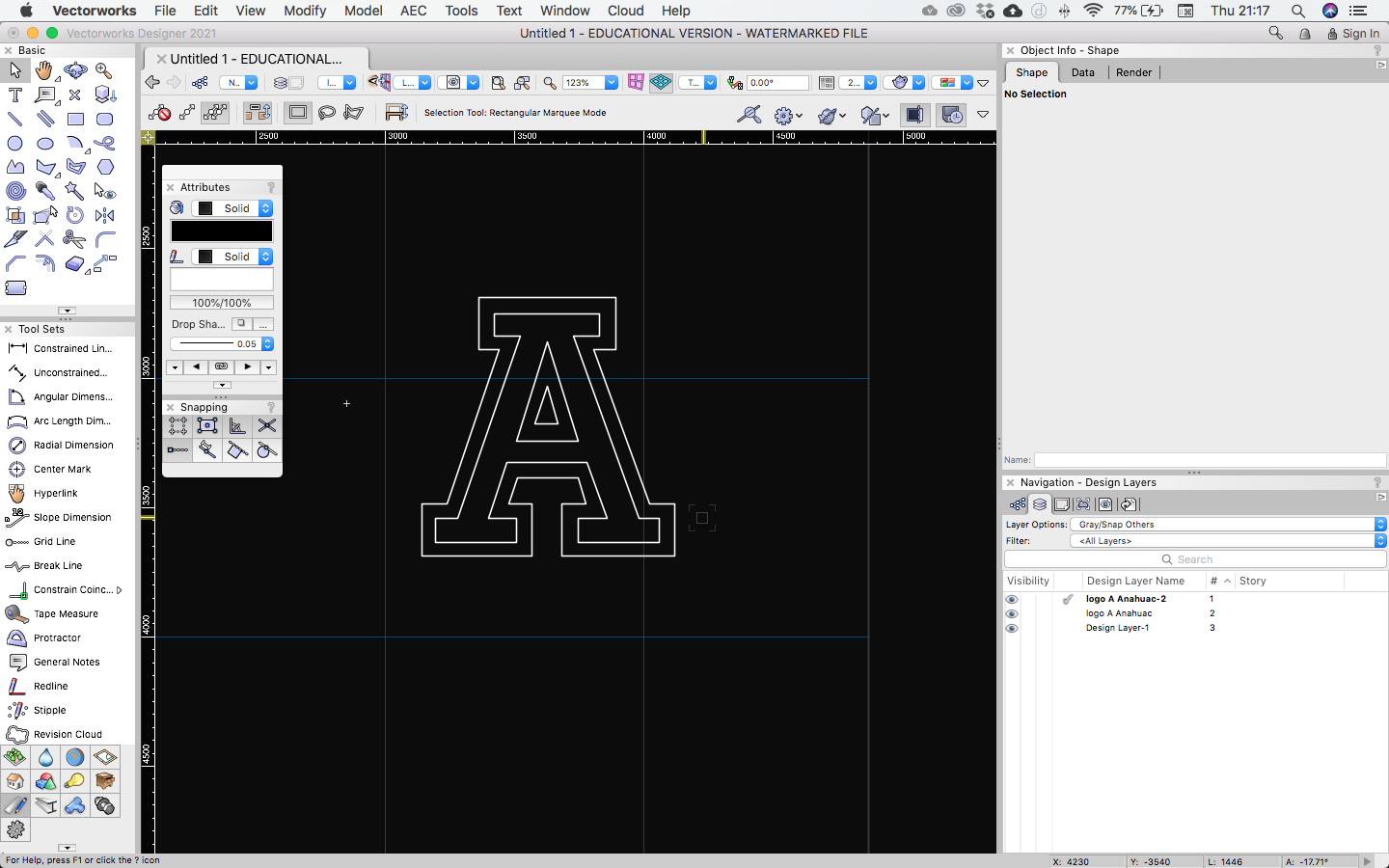Open the Modify menu
This screenshot has height=868, width=1389.
point(305,11)
